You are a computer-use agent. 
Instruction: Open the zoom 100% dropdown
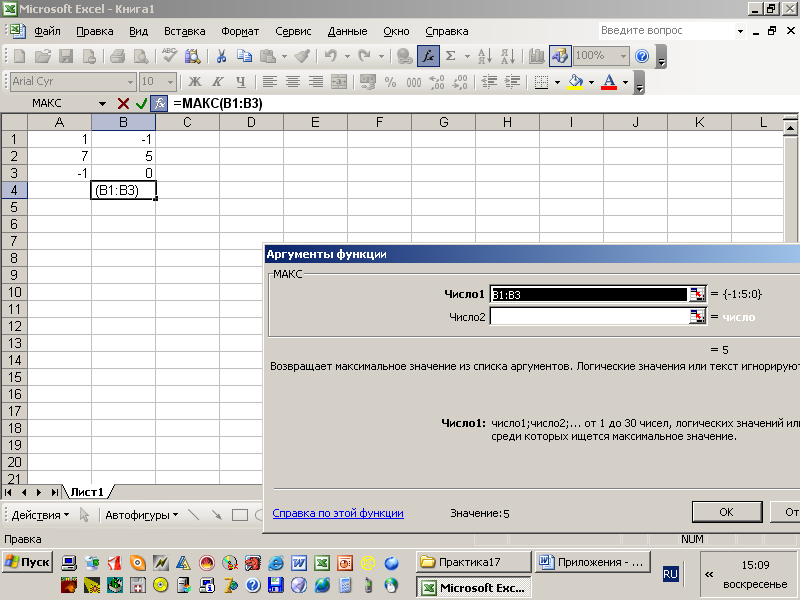click(x=623, y=56)
